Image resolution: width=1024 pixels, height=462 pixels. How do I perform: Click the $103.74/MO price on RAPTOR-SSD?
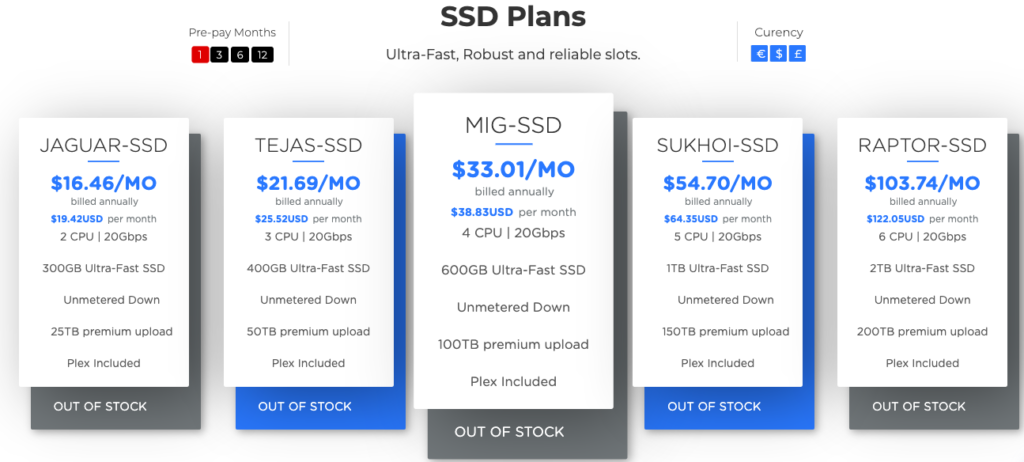click(922, 183)
